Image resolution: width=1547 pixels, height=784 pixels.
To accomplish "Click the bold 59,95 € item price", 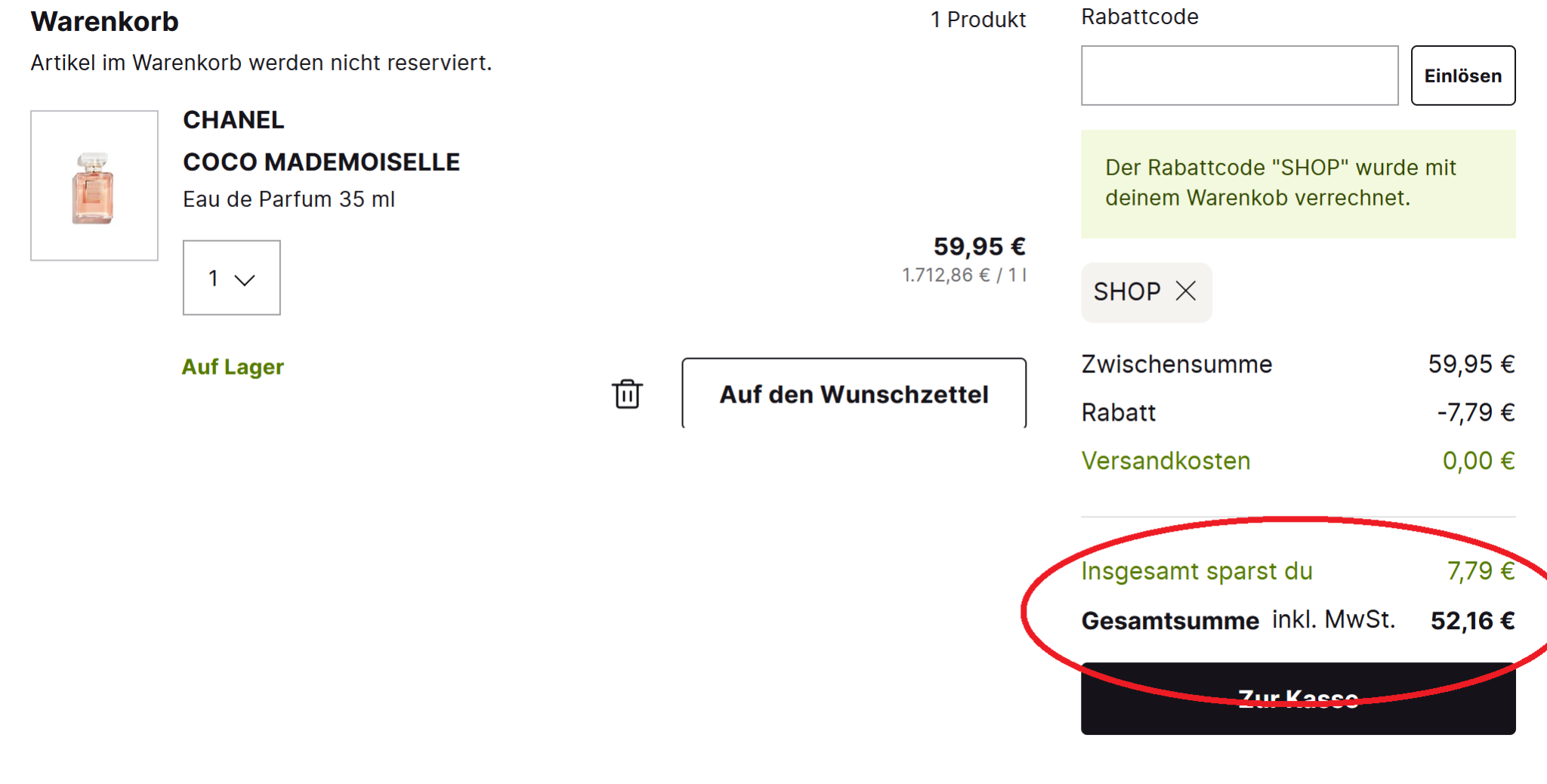I will [x=979, y=246].
